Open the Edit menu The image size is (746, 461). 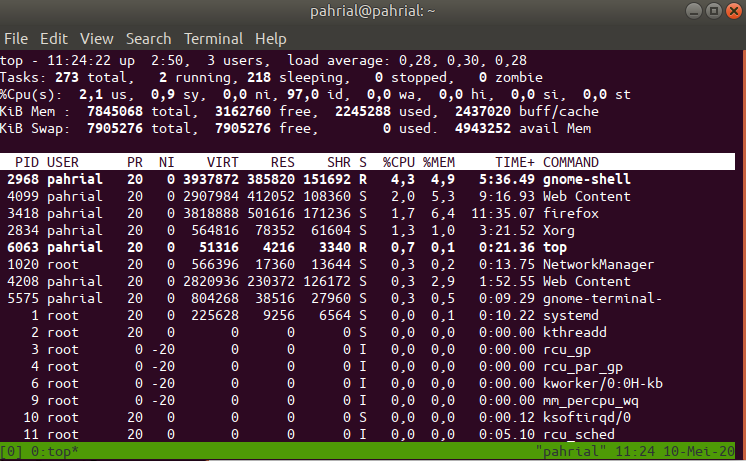coord(54,39)
